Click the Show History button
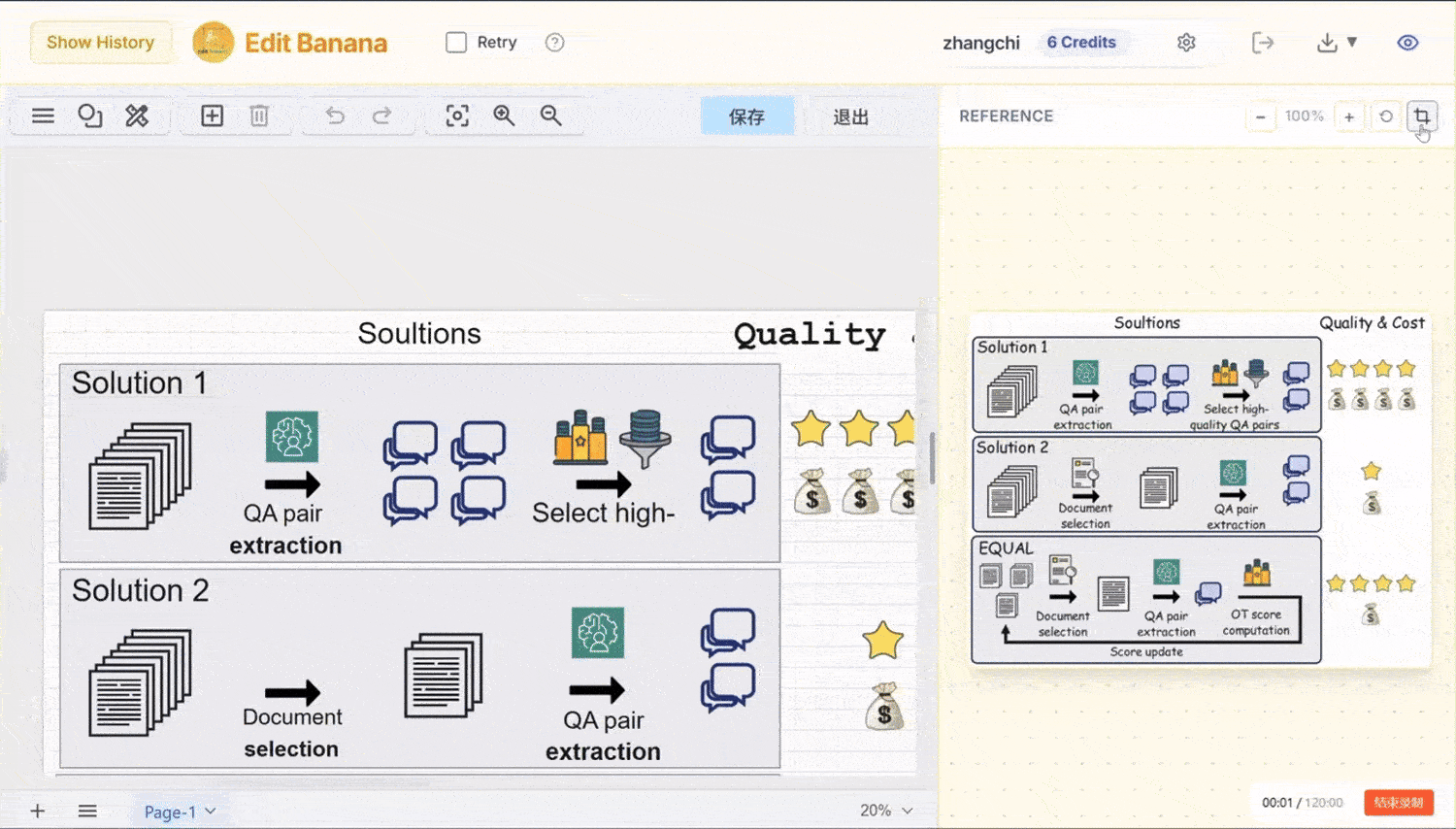1456x829 pixels. tap(100, 42)
